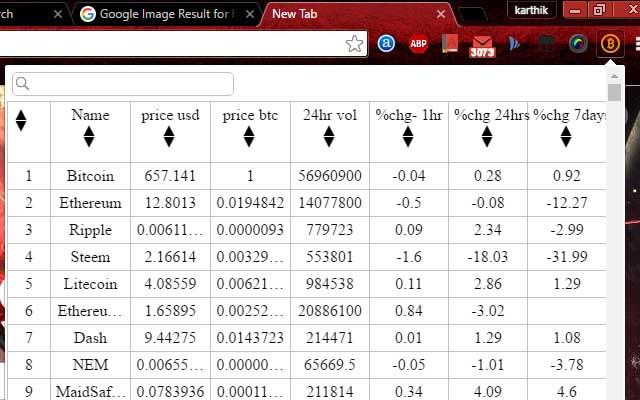
Task: Select the Bitcoin name cell
Action: (90, 176)
